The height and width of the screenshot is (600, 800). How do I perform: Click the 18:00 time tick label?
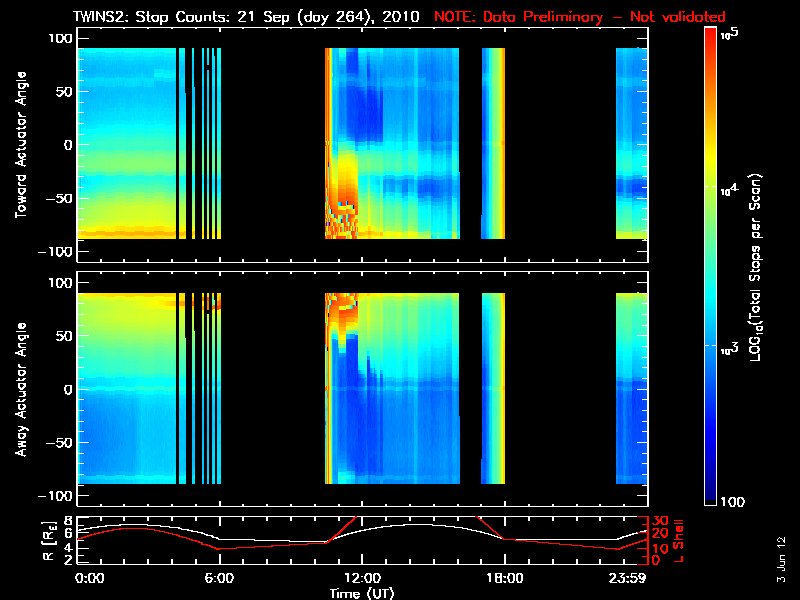point(504,578)
